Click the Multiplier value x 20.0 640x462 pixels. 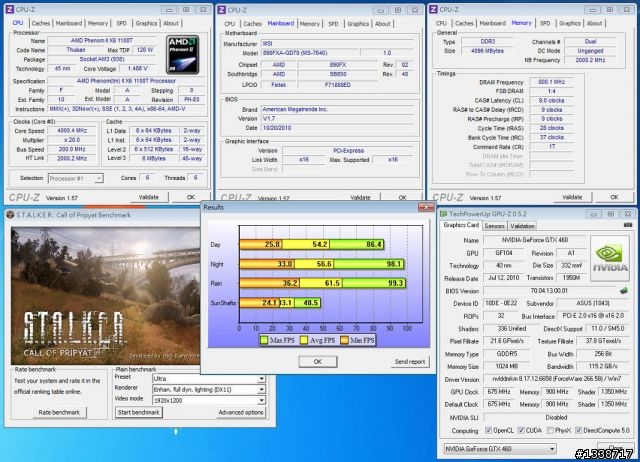click(72, 140)
